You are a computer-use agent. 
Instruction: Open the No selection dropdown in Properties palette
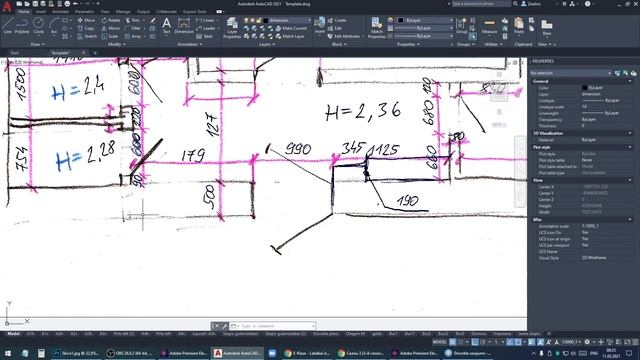[570, 73]
